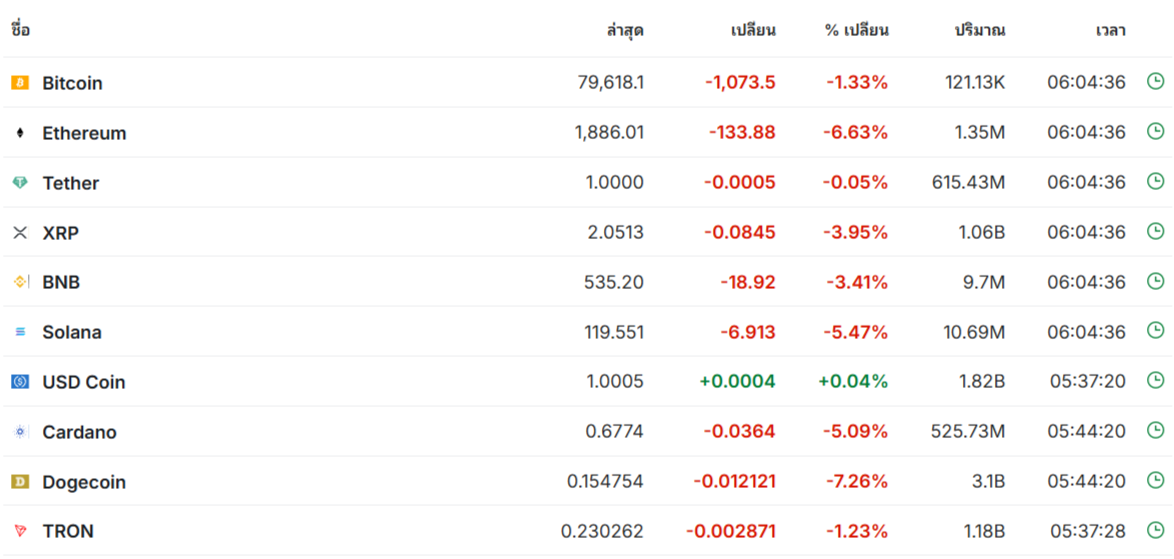Image resolution: width=1174 pixels, height=559 pixels.
Task: Click the Tether gem logo icon
Action: point(20,183)
